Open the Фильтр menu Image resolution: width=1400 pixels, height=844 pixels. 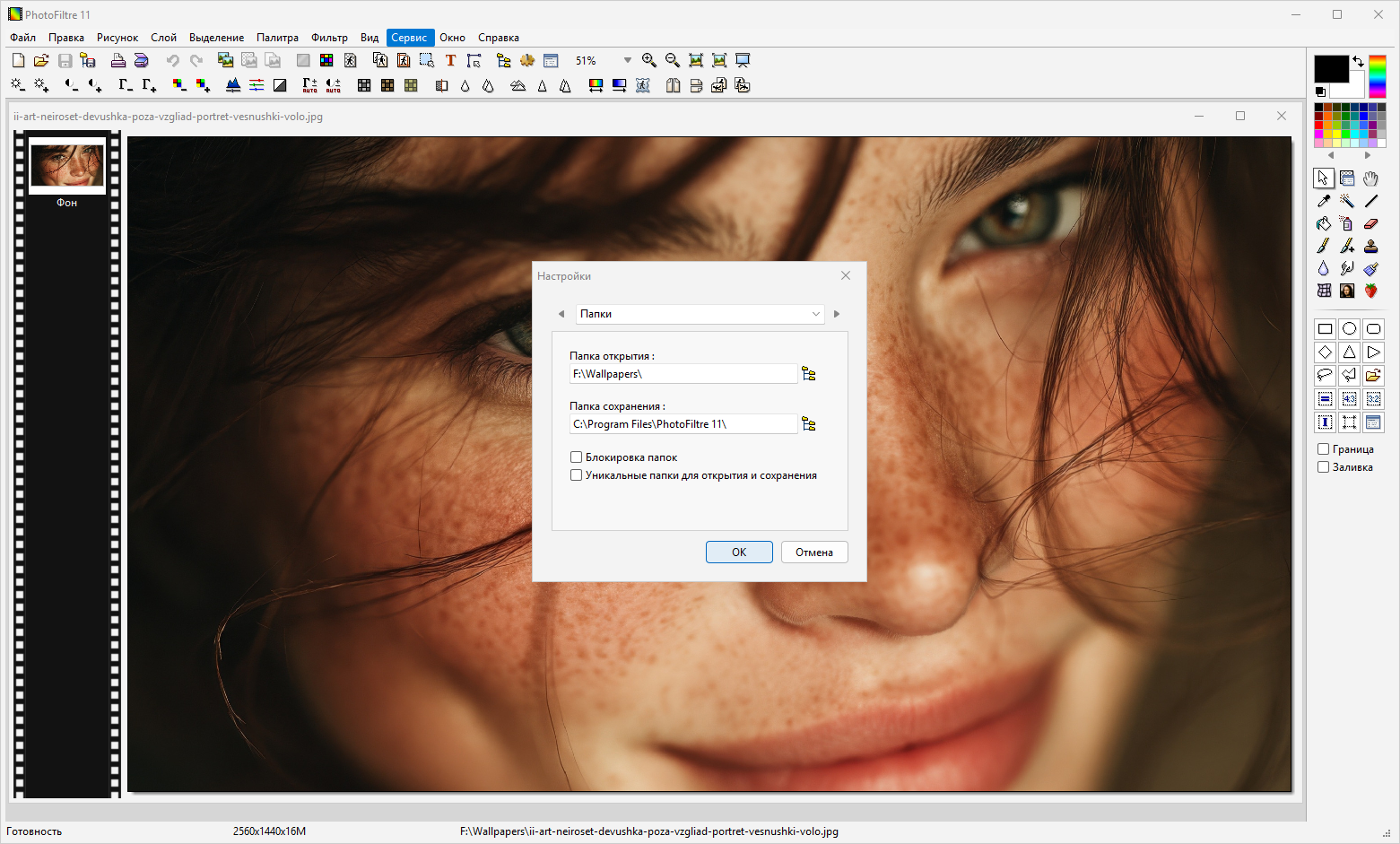(329, 38)
